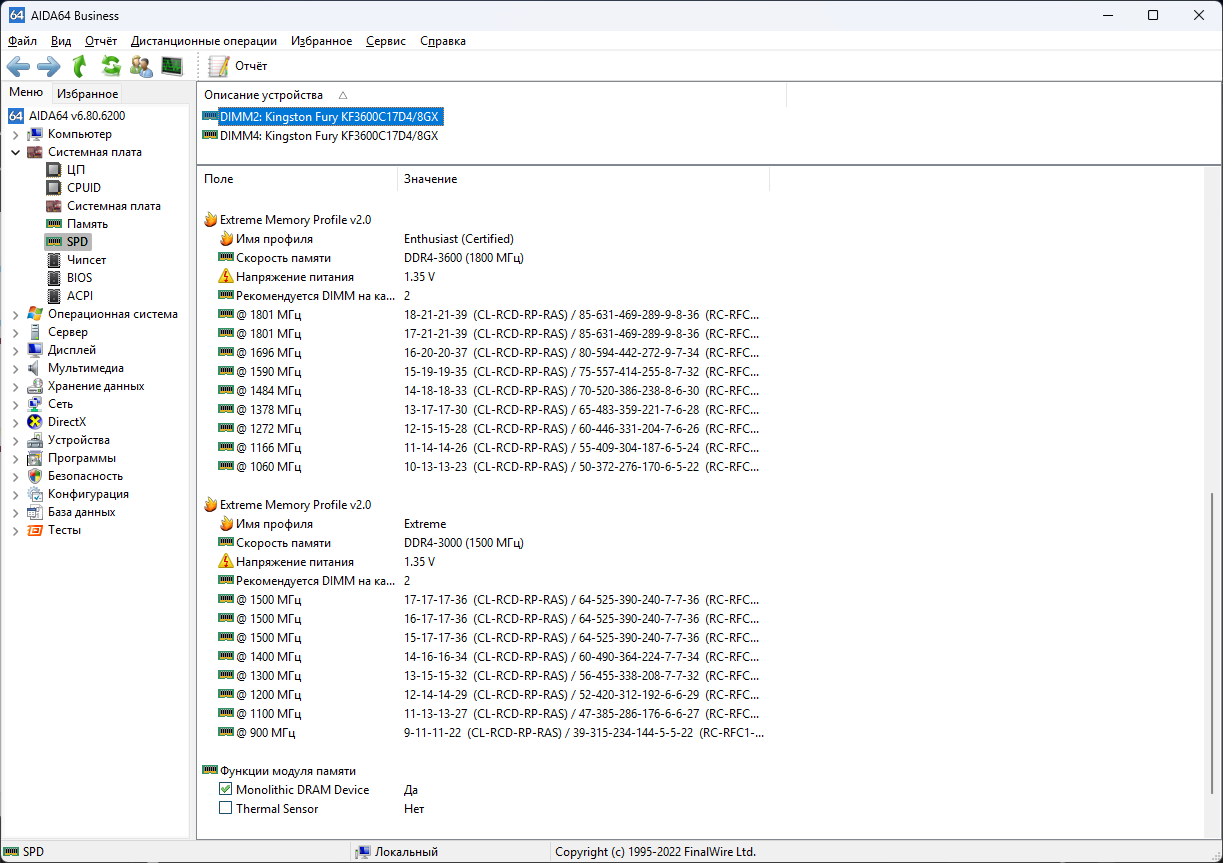Expand the Программы tree node

pyautogui.click(x=15, y=458)
